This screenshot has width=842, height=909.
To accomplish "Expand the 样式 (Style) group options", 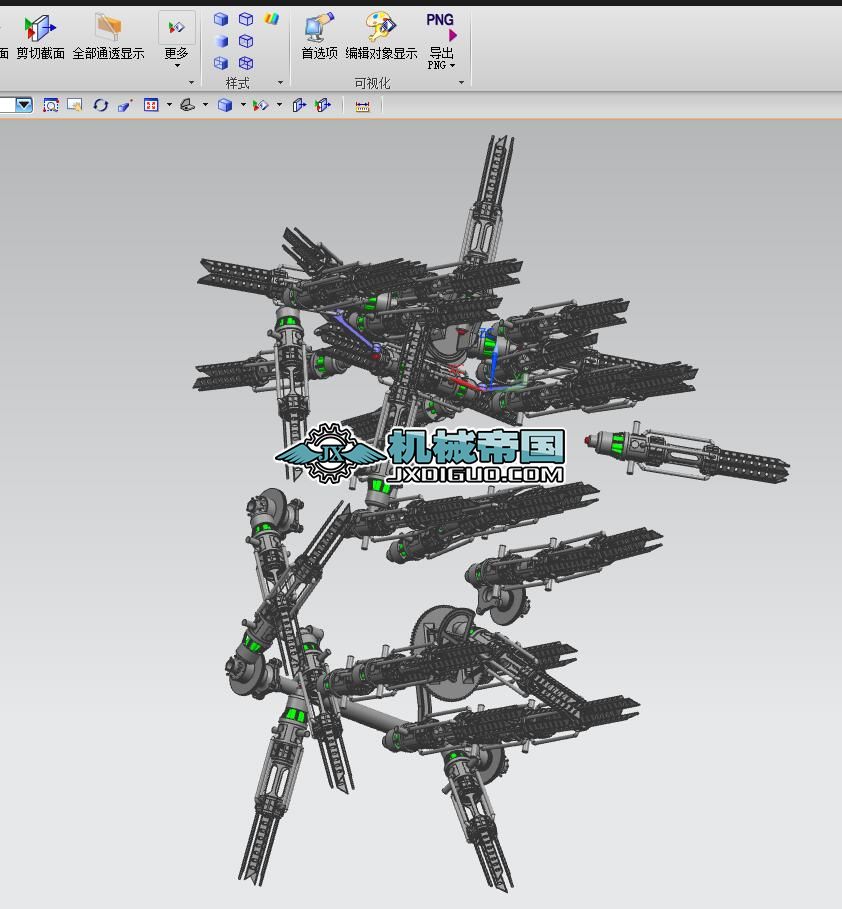I will point(280,83).
